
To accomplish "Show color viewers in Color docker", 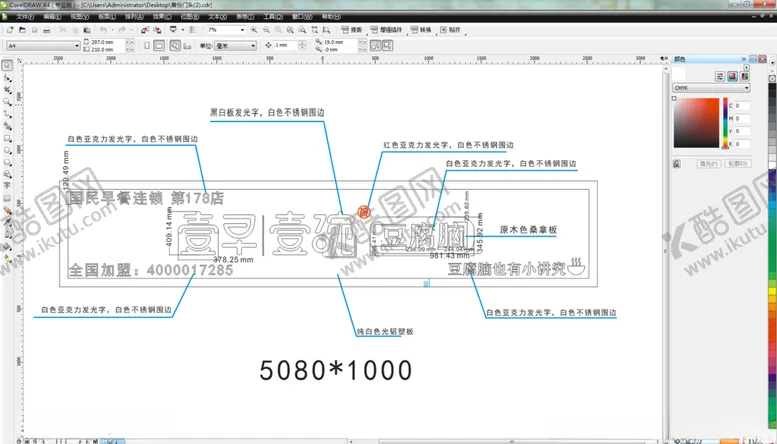I will coord(732,76).
